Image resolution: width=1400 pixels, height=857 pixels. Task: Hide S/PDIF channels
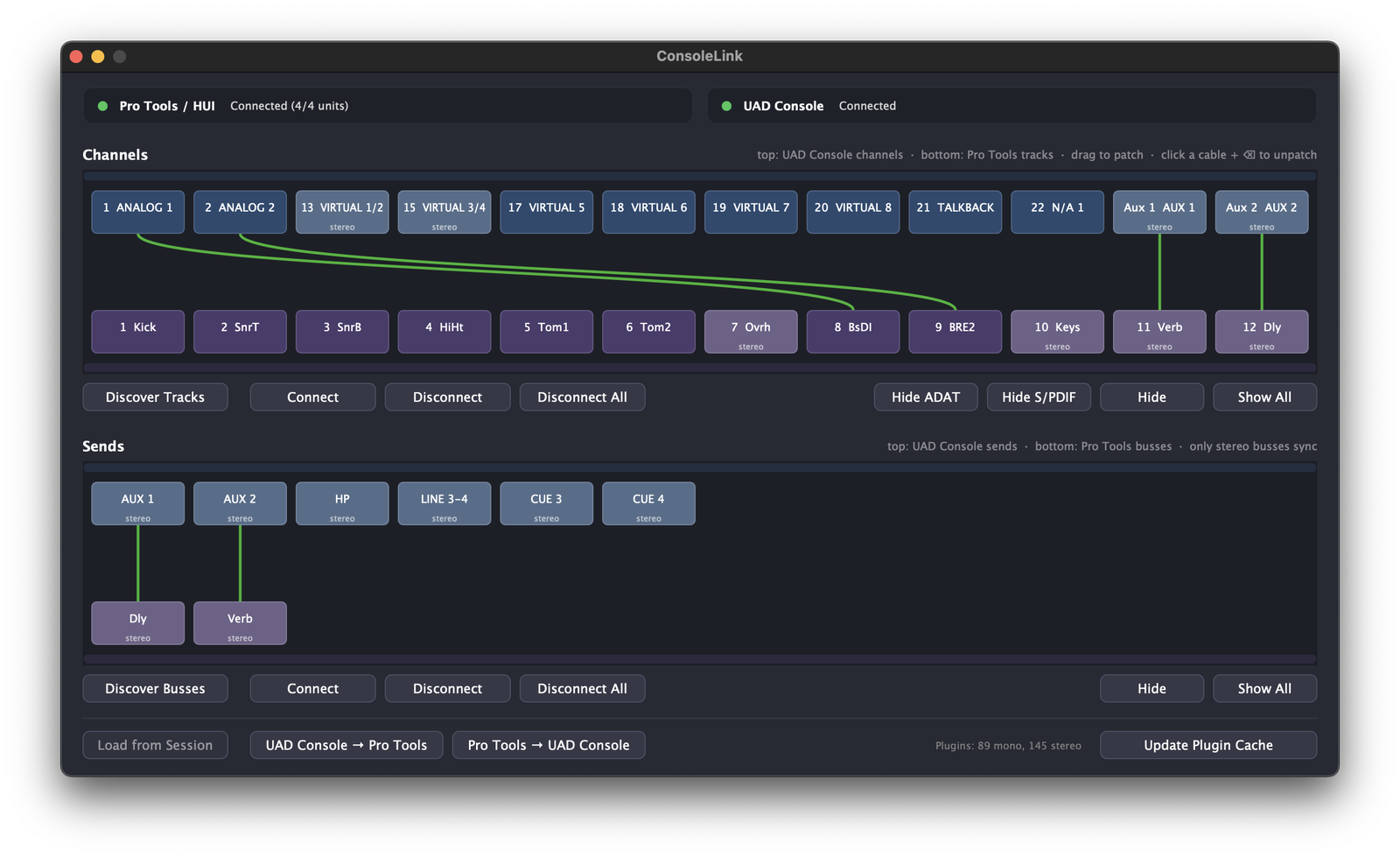1039,397
